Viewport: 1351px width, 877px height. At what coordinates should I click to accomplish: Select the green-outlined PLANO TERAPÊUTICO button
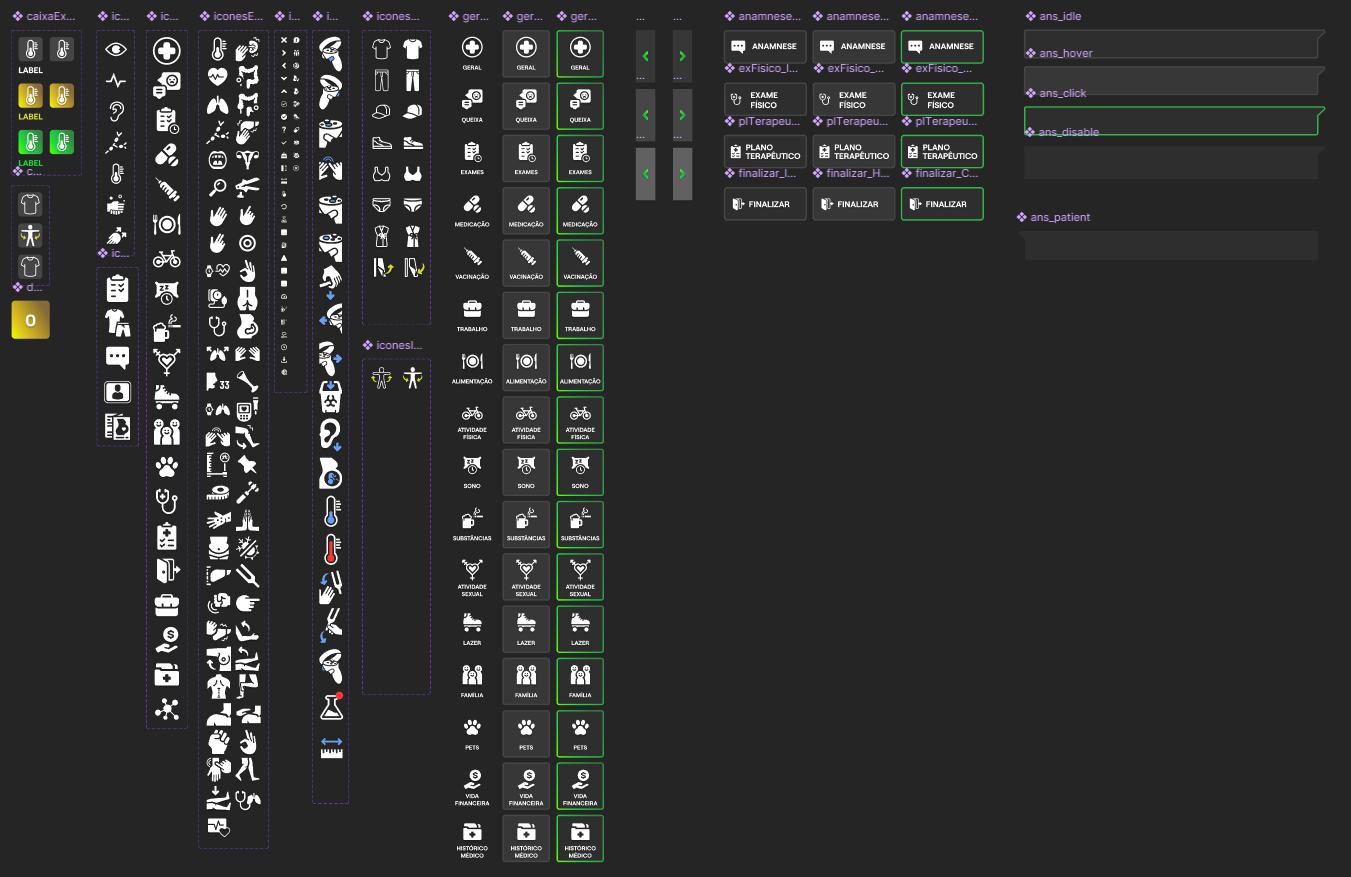(942, 151)
